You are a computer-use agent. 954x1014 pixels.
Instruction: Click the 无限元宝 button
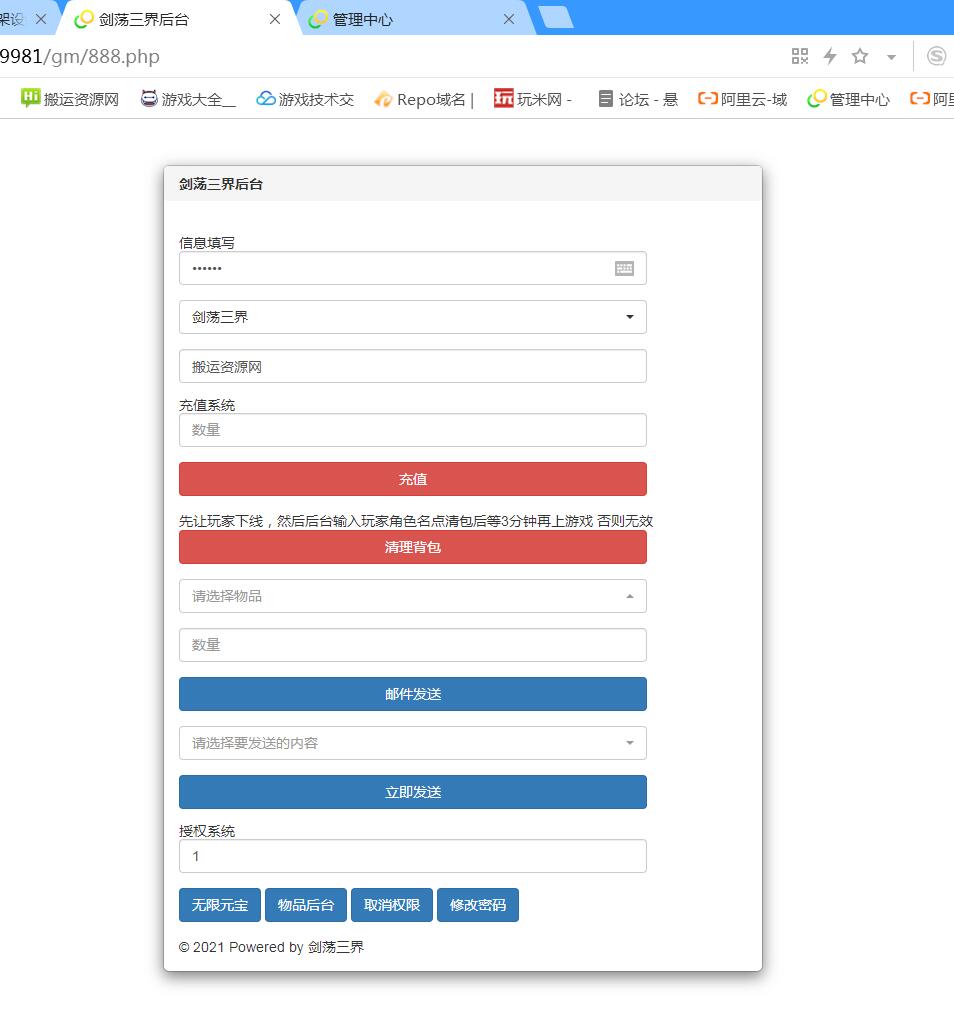[220, 905]
